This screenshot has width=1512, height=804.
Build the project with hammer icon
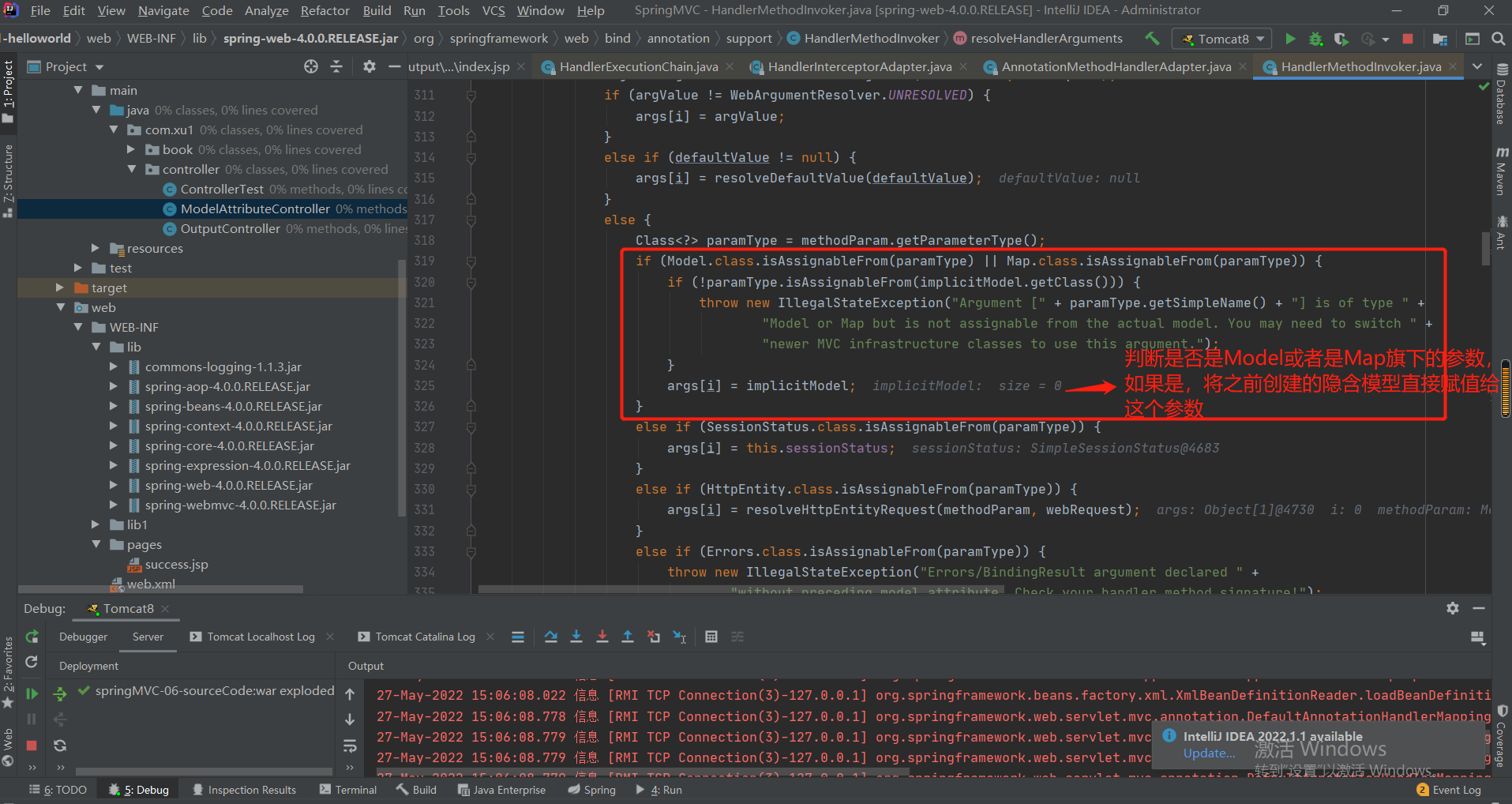(x=1152, y=39)
